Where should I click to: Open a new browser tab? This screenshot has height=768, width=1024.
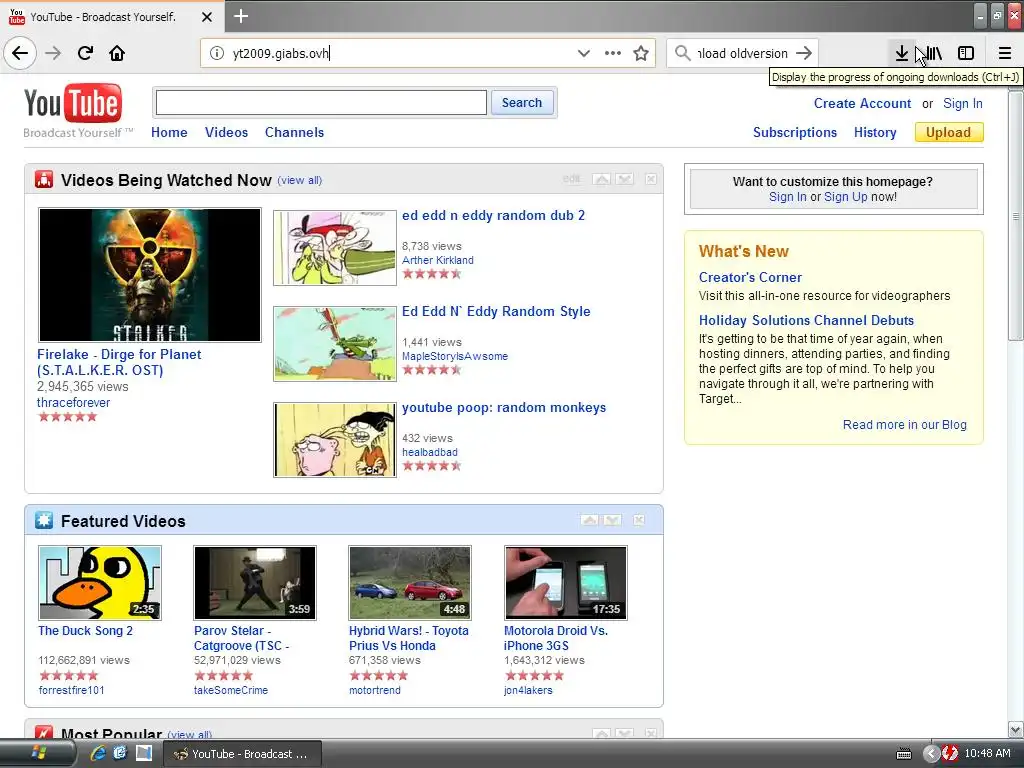[241, 16]
